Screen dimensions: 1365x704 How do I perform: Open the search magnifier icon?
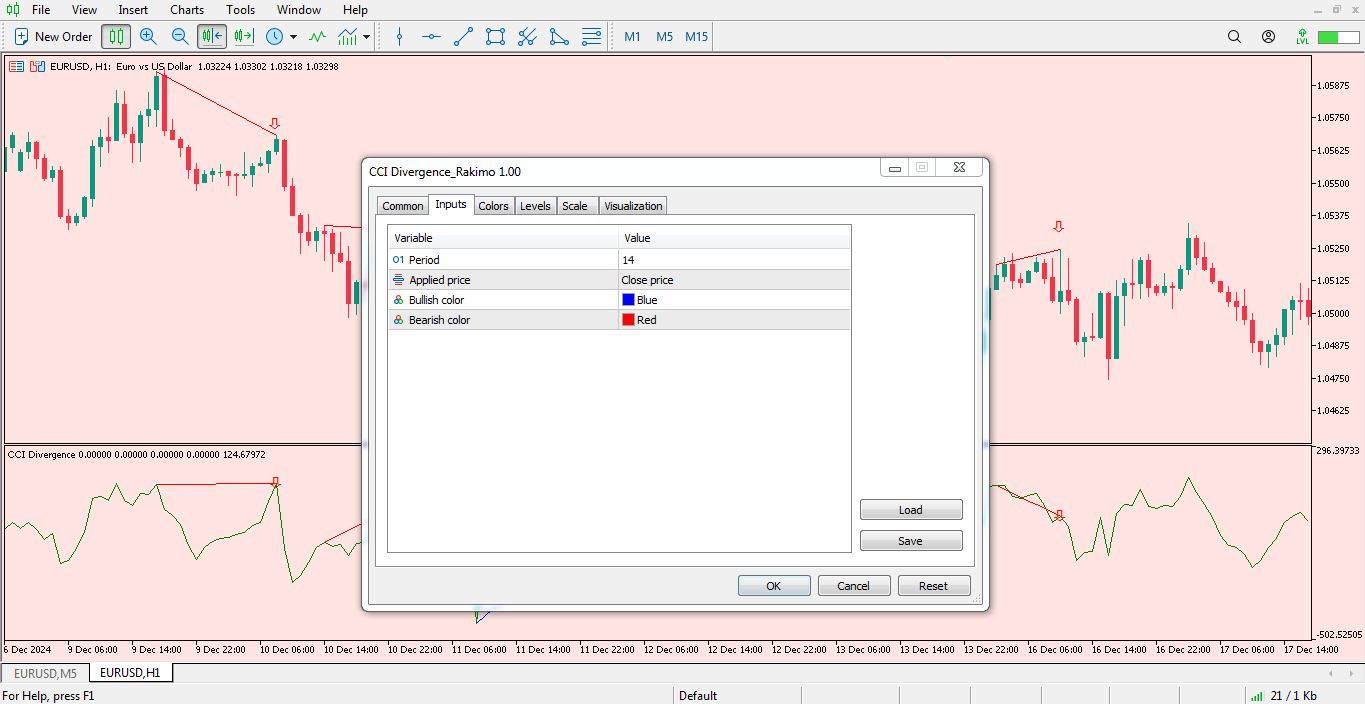point(1234,37)
